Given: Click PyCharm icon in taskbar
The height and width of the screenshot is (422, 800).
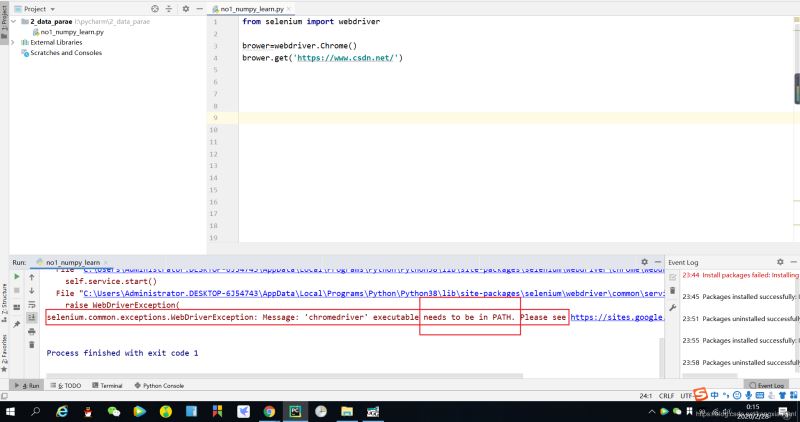Looking at the screenshot, I should [x=295, y=411].
